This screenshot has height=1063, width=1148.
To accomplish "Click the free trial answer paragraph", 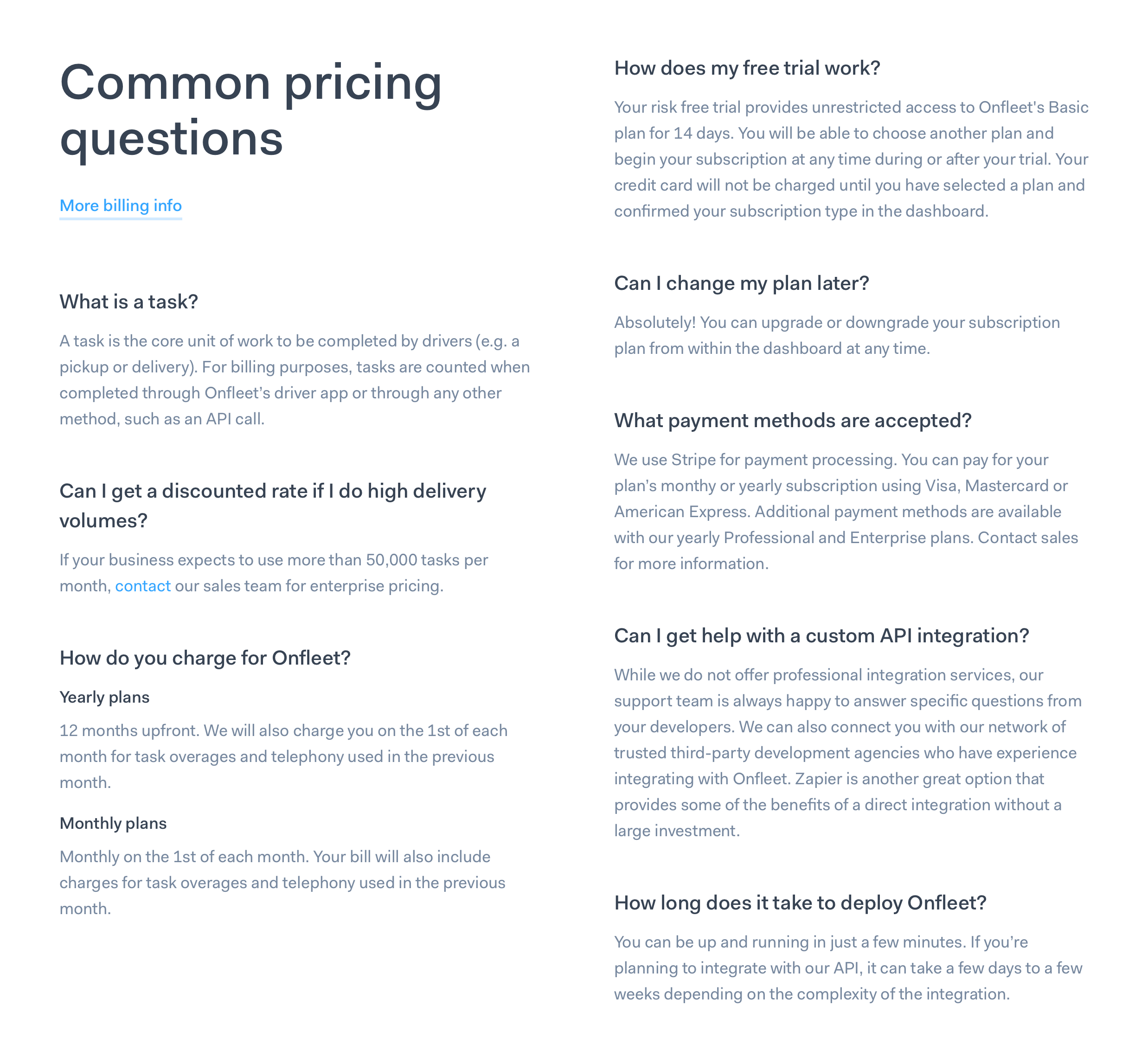I will click(x=851, y=160).
